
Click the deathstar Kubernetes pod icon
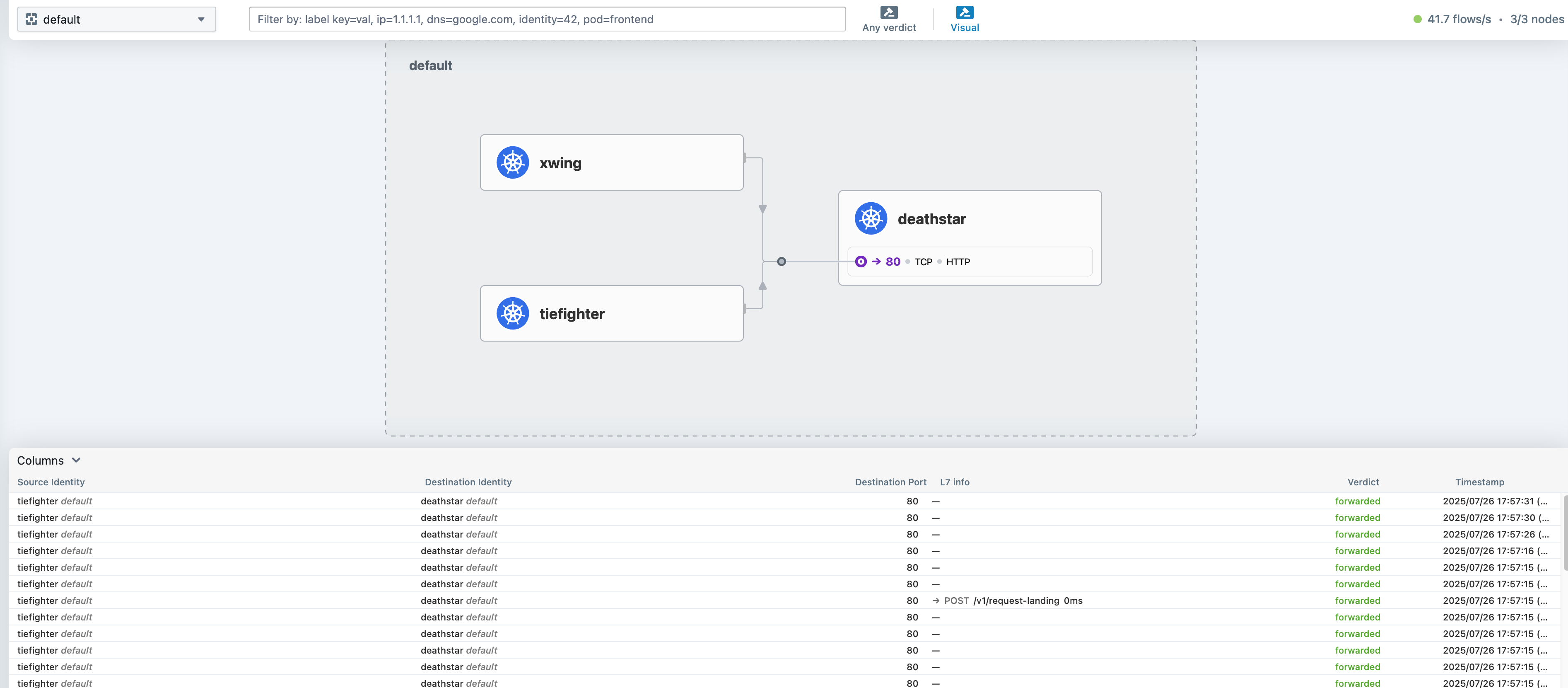click(x=871, y=219)
